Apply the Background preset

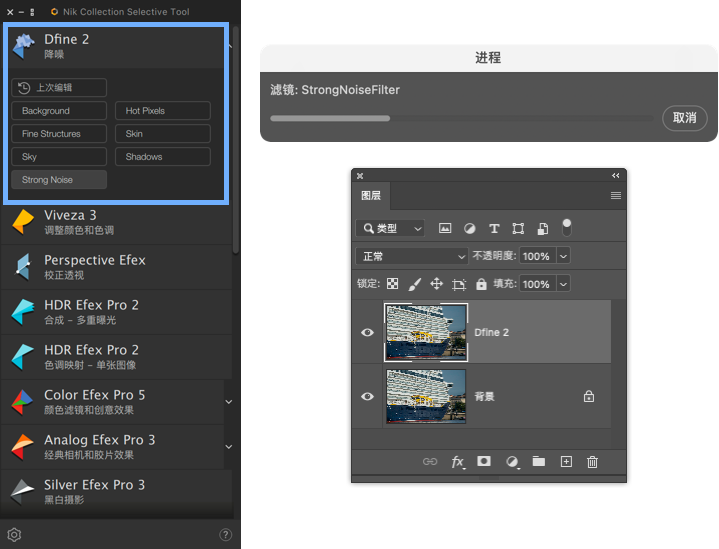tap(59, 111)
